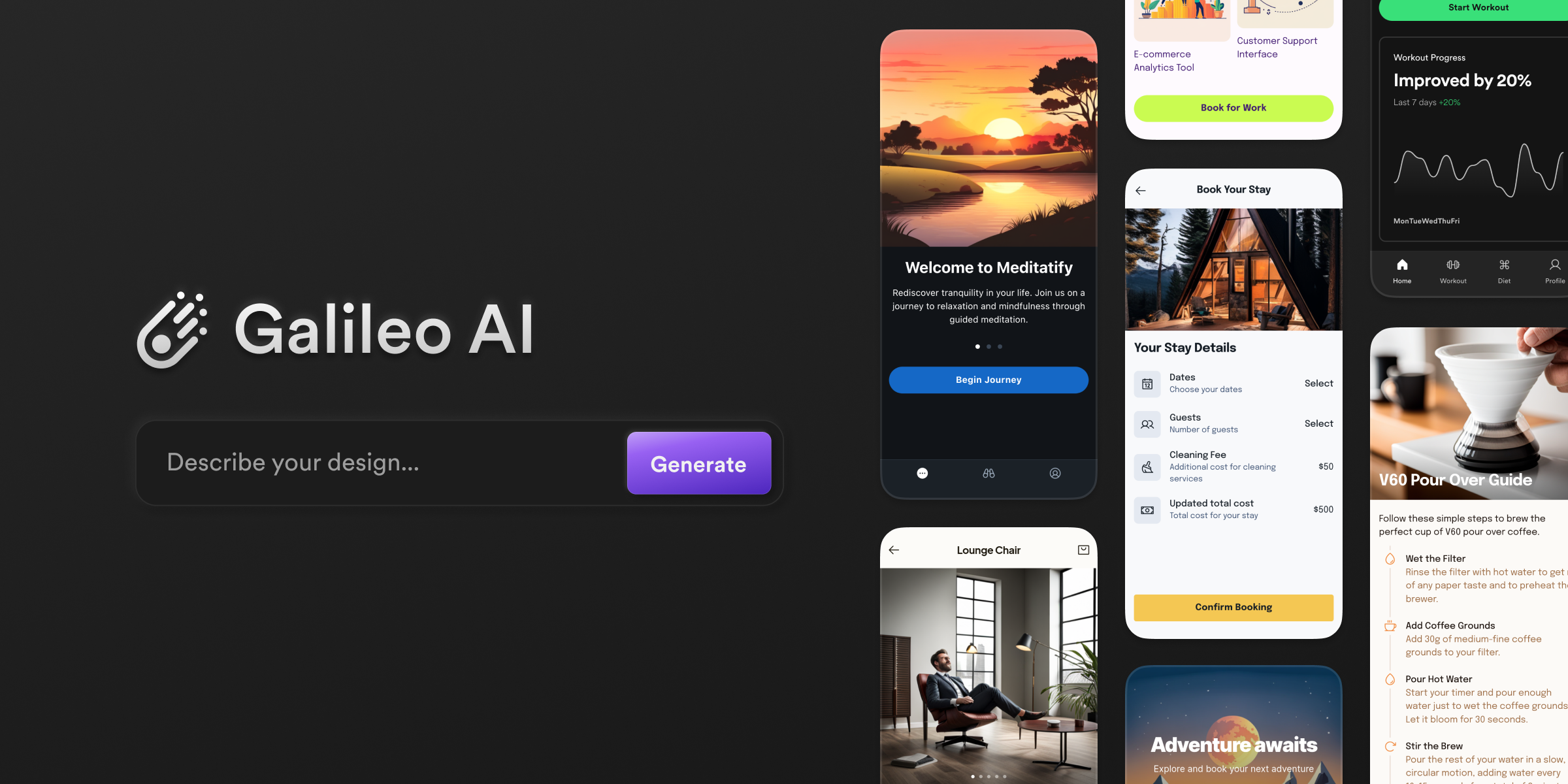This screenshot has height=784, width=1568.
Task: Click the Confirm Booking button
Action: [x=1233, y=607]
